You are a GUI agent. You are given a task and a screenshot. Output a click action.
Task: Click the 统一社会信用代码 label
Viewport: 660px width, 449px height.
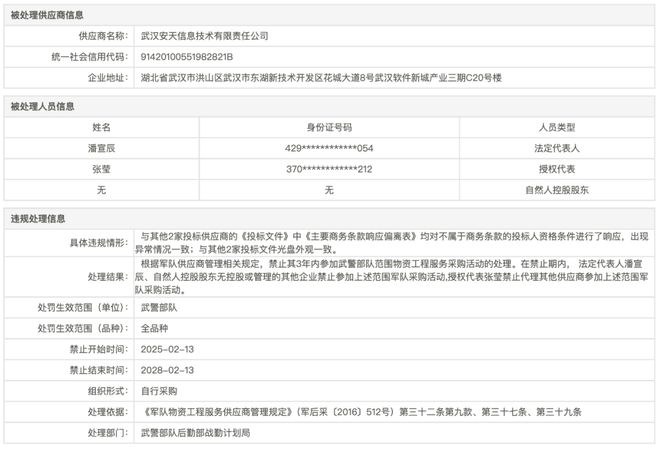(89, 57)
